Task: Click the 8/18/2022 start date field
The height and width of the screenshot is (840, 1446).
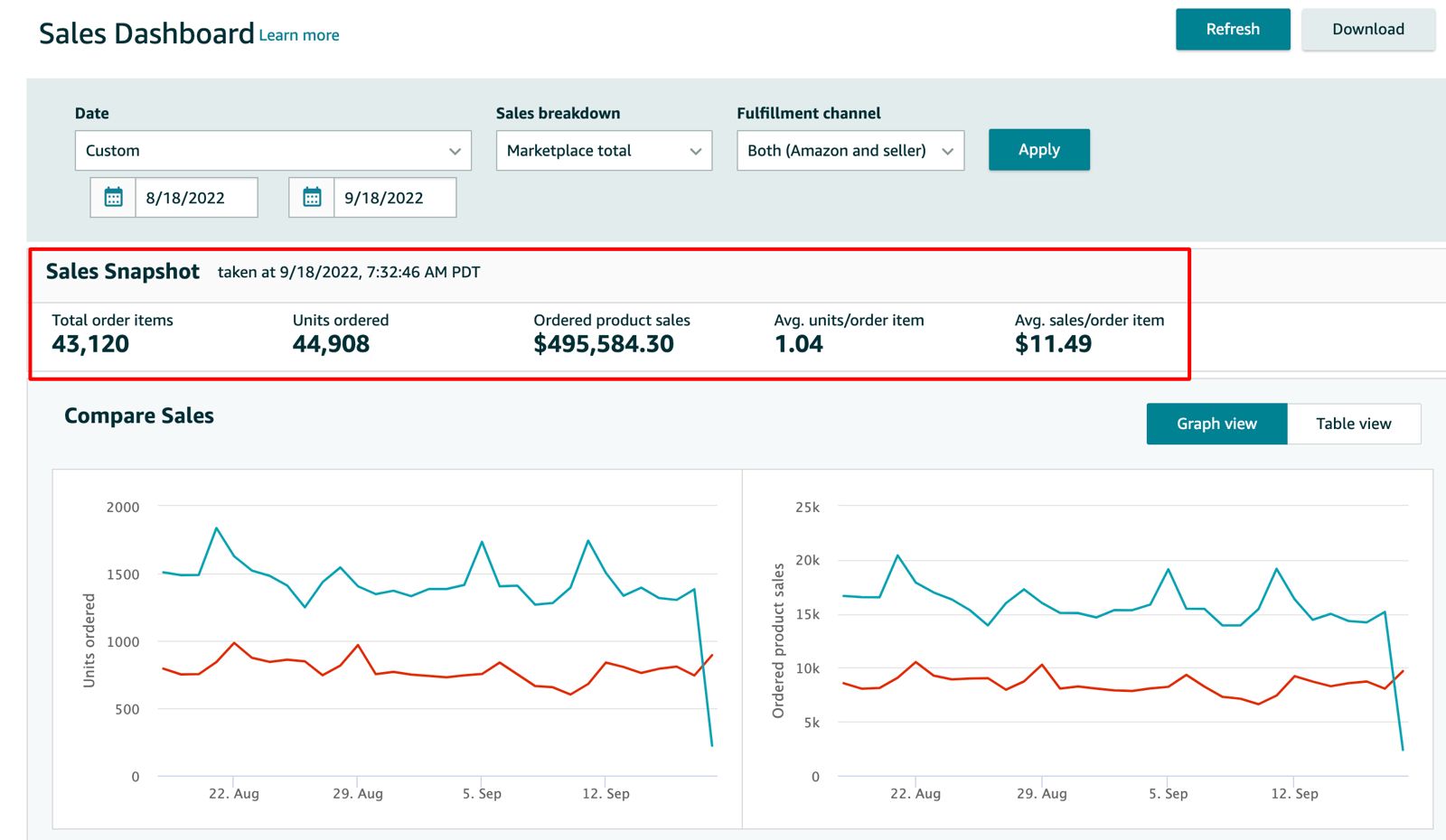Action: (196, 198)
